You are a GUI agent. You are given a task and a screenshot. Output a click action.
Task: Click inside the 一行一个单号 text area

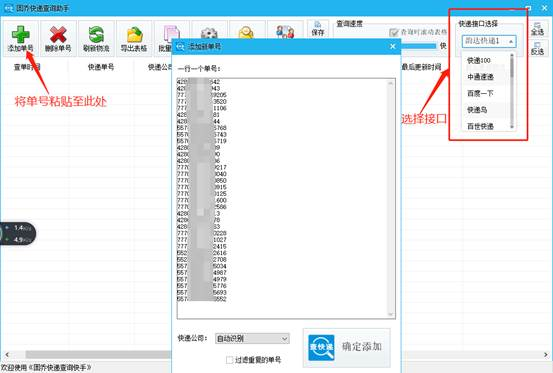click(x=286, y=198)
